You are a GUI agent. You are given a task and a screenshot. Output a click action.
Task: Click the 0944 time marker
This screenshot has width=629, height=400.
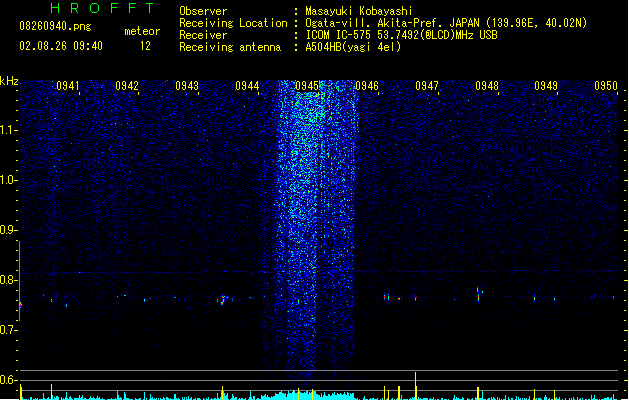tap(247, 86)
